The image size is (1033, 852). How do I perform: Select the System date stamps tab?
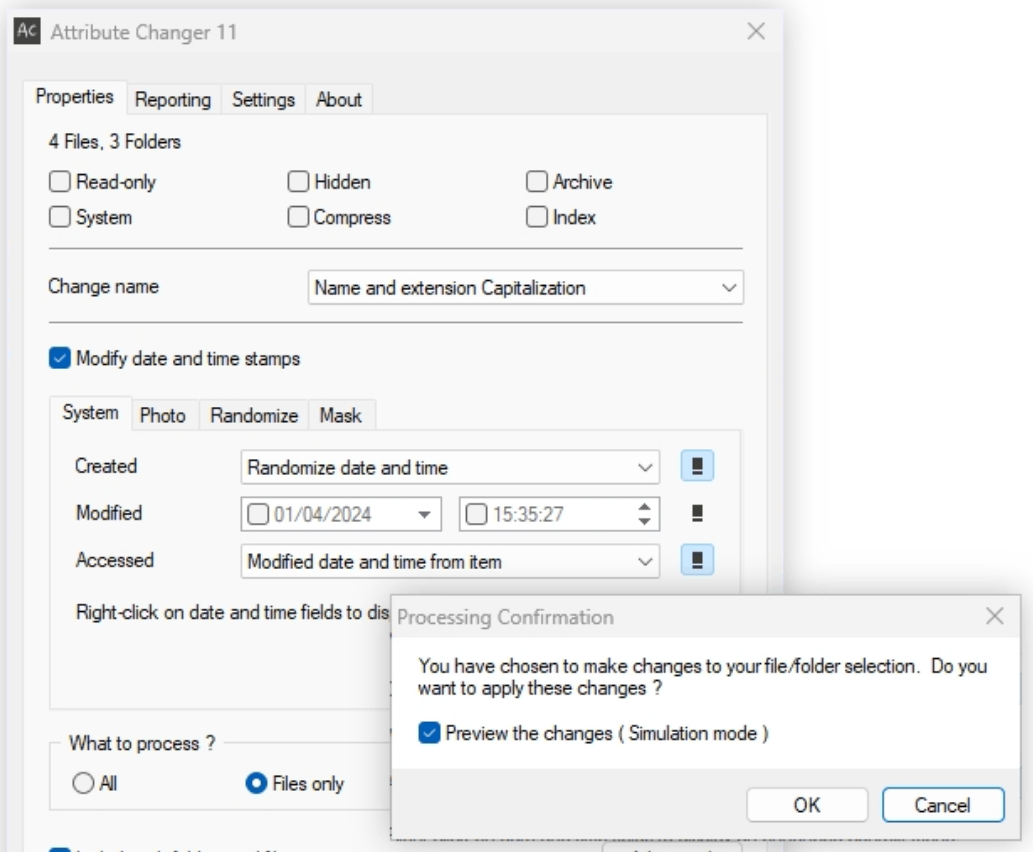90,412
